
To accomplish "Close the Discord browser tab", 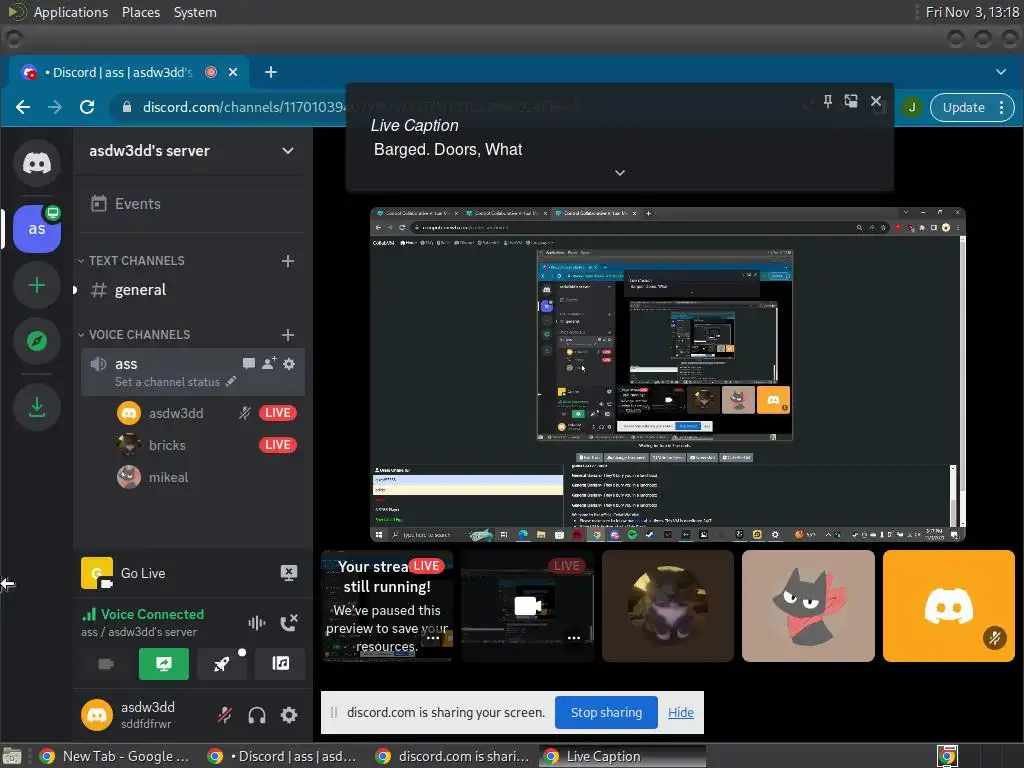I will [x=232, y=72].
